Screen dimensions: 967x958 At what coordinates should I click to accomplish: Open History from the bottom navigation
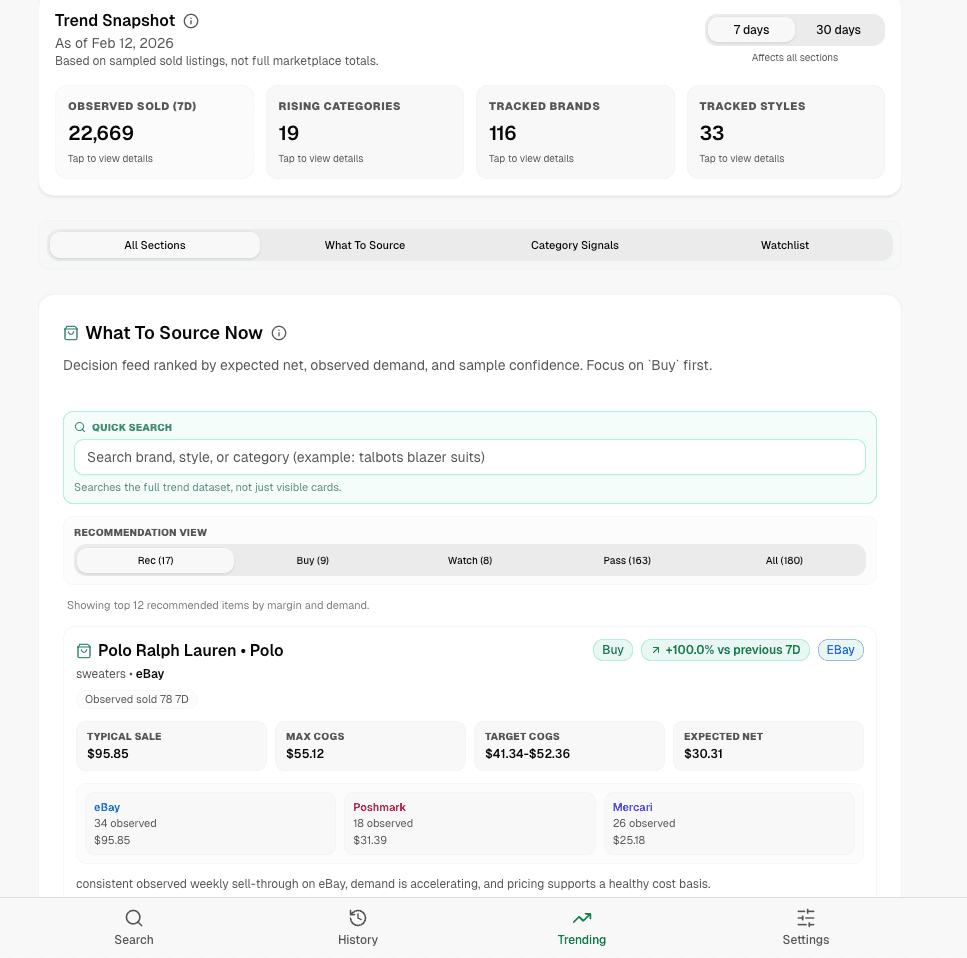tap(357, 927)
